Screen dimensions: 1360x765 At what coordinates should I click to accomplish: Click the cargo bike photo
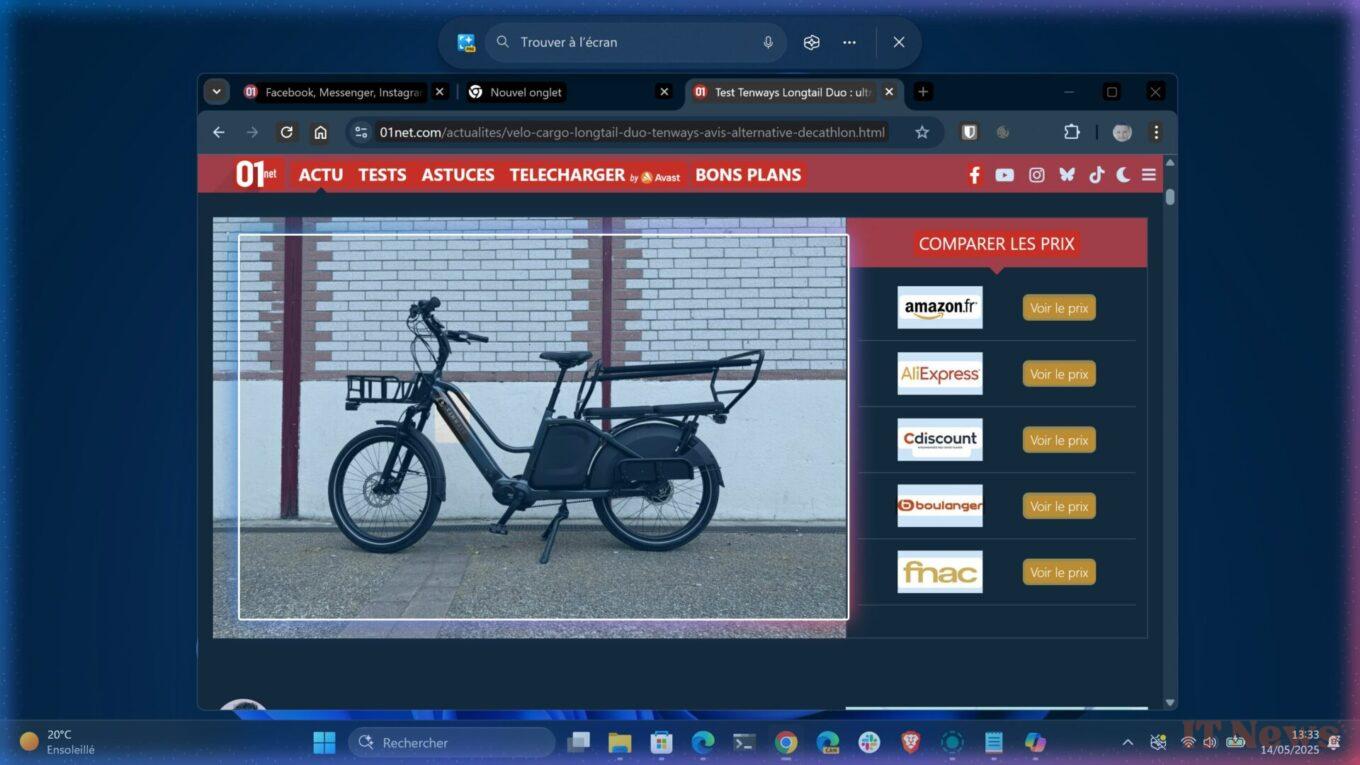point(529,428)
